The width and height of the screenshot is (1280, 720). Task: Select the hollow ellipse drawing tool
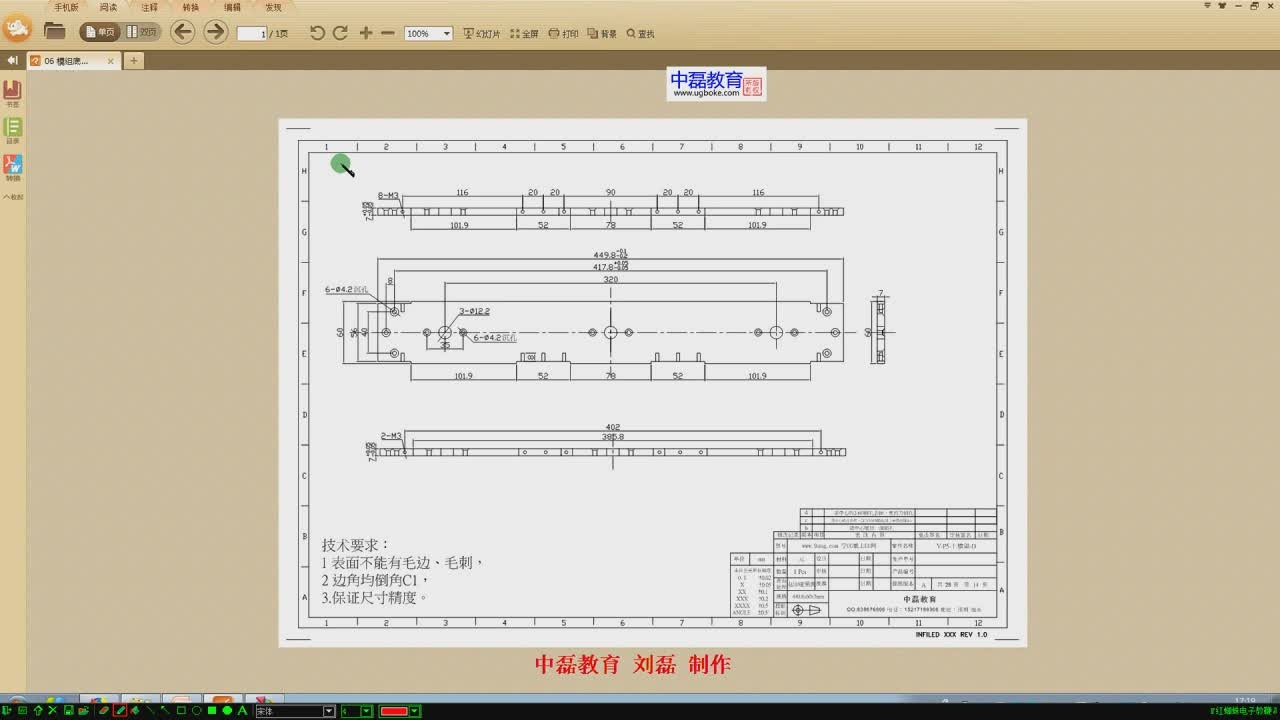tap(196, 711)
